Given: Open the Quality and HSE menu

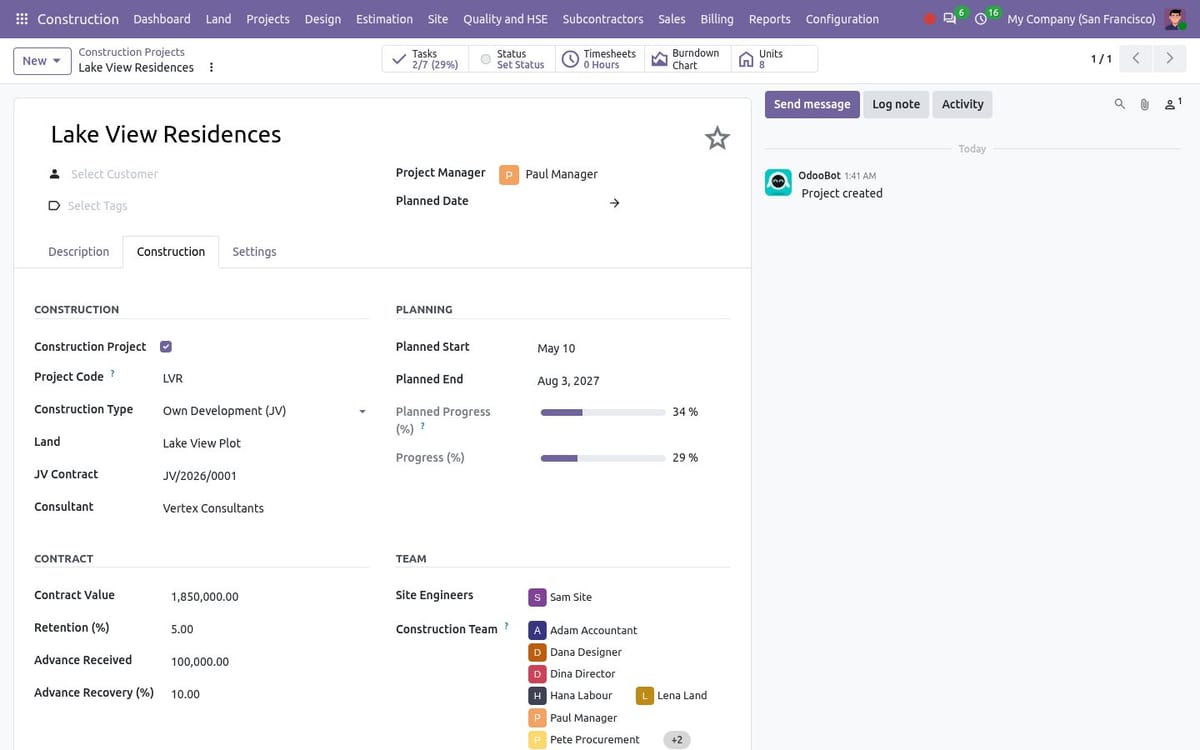Looking at the screenshot, I should [505, 19].
